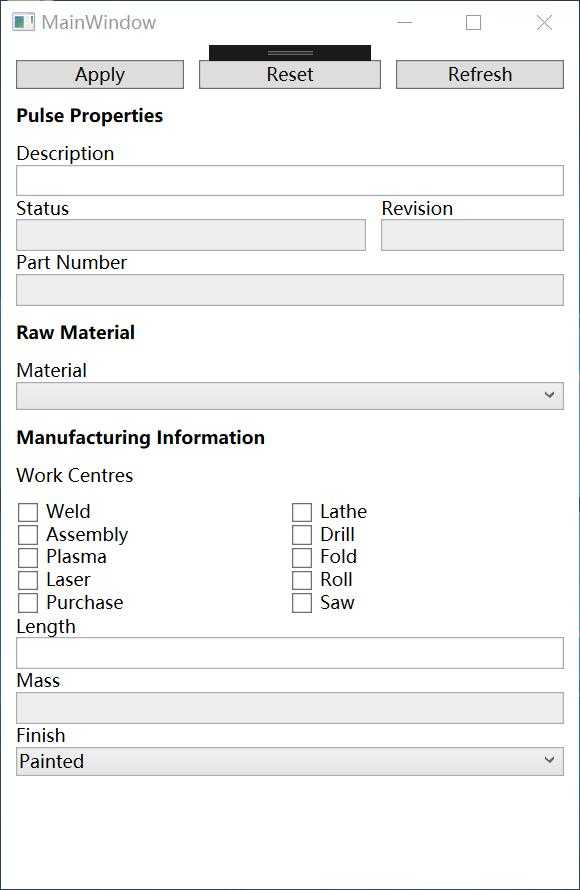Expand the Finish dropdown showing Painted
The height and width of the screenshot is (890, 580).
[x=290, y=761]
